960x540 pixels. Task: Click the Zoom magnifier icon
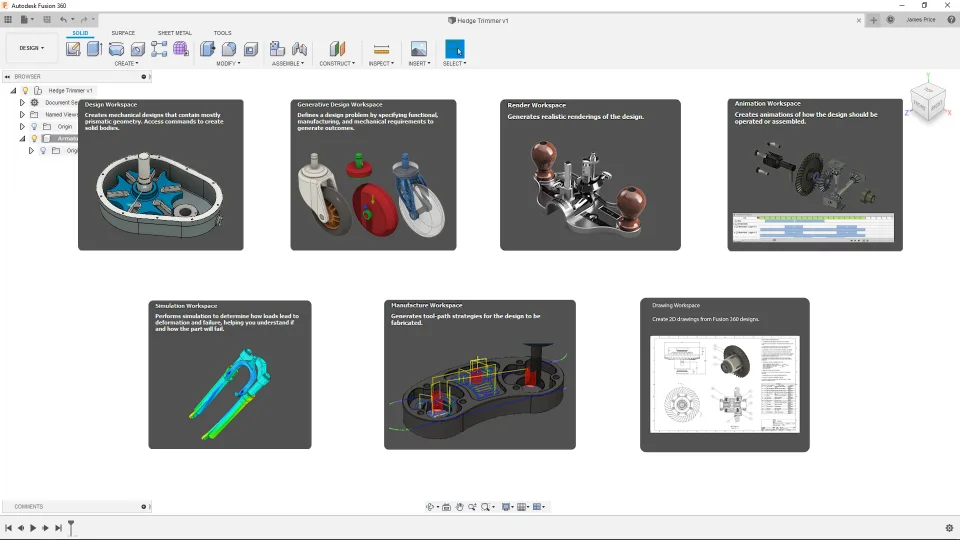tap(472, 507)
